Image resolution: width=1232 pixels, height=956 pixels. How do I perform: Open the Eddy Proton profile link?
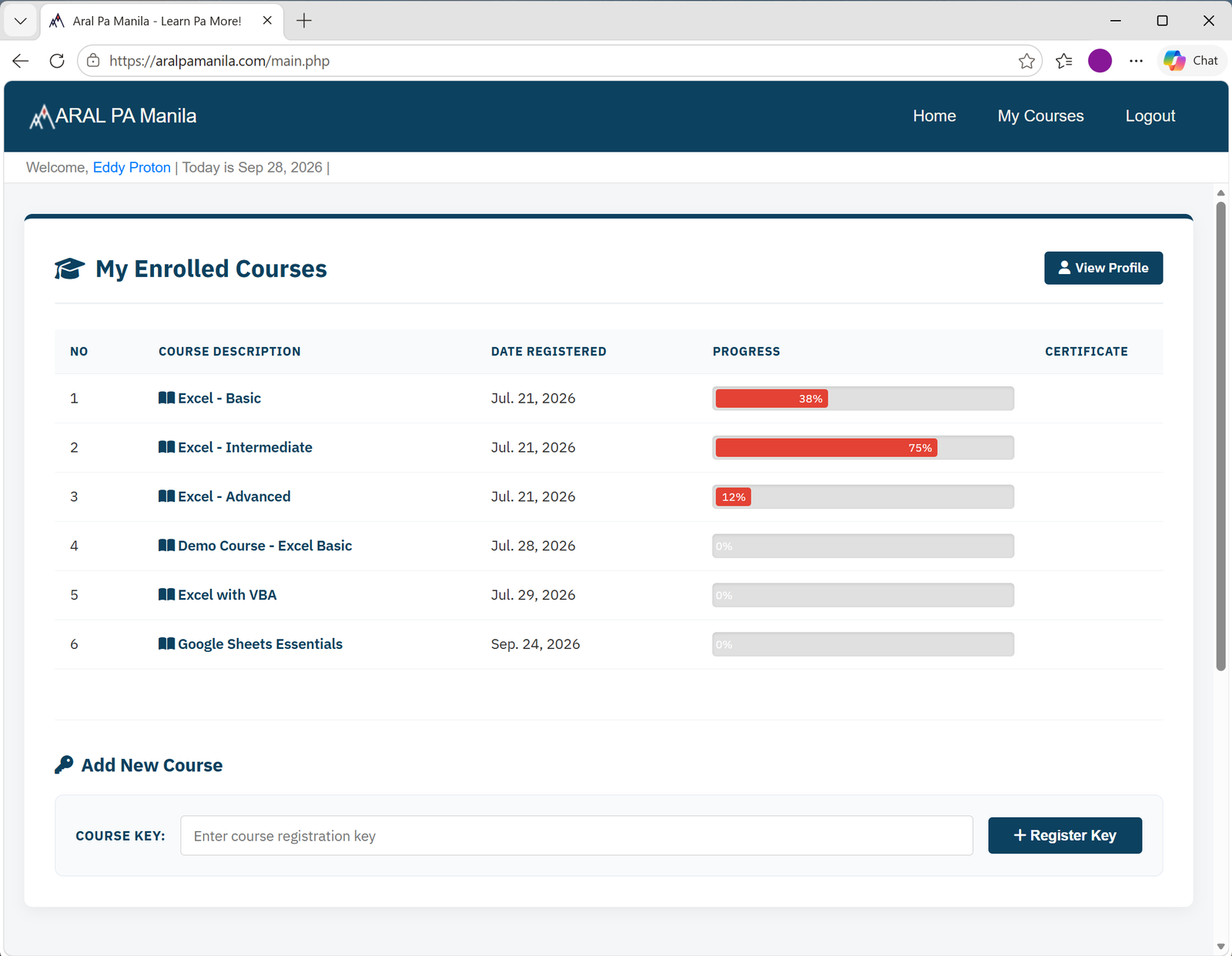[x=132, y=168]
